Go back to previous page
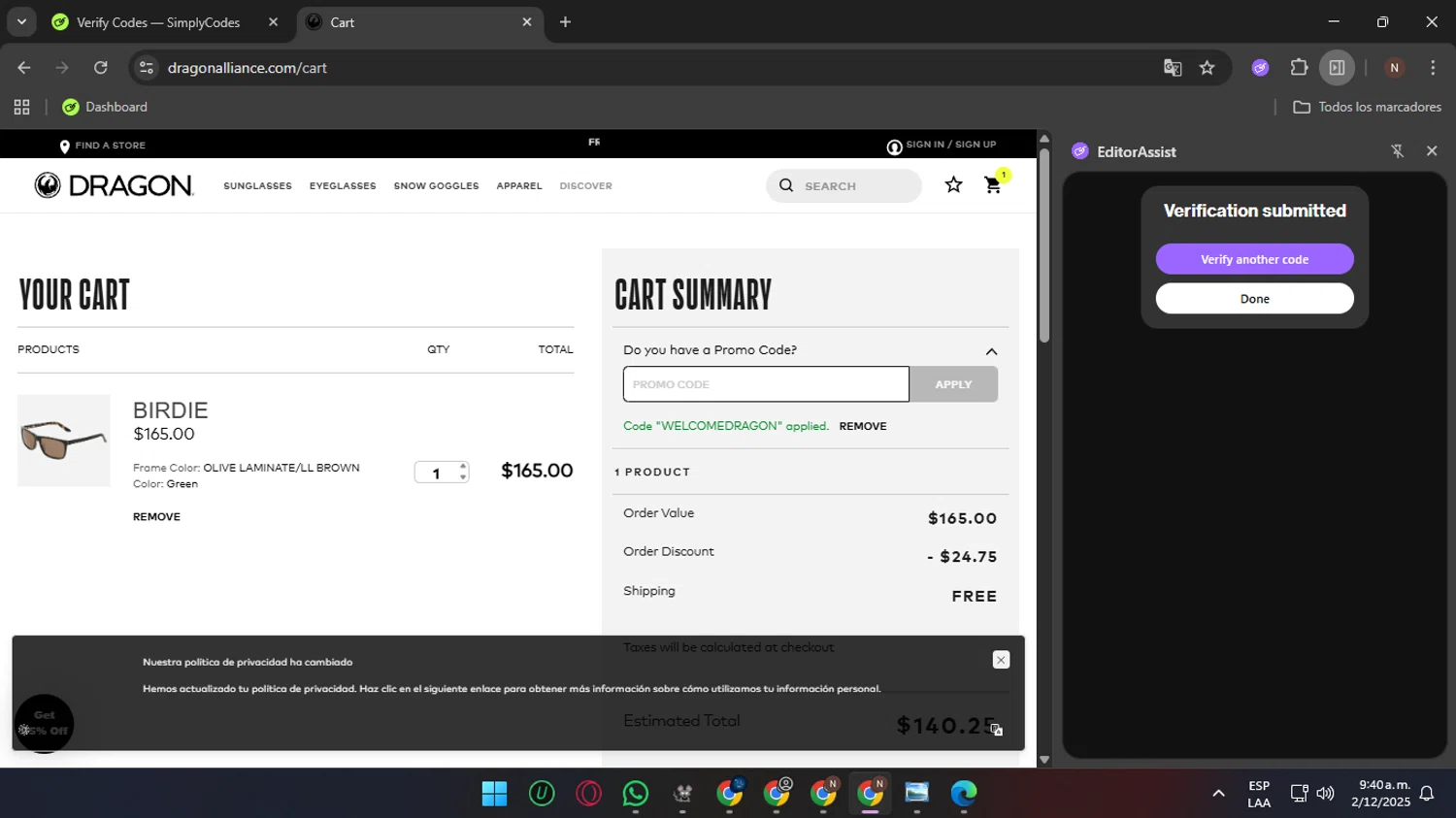Screen dimensions: 1456x818 coord(24,68)
